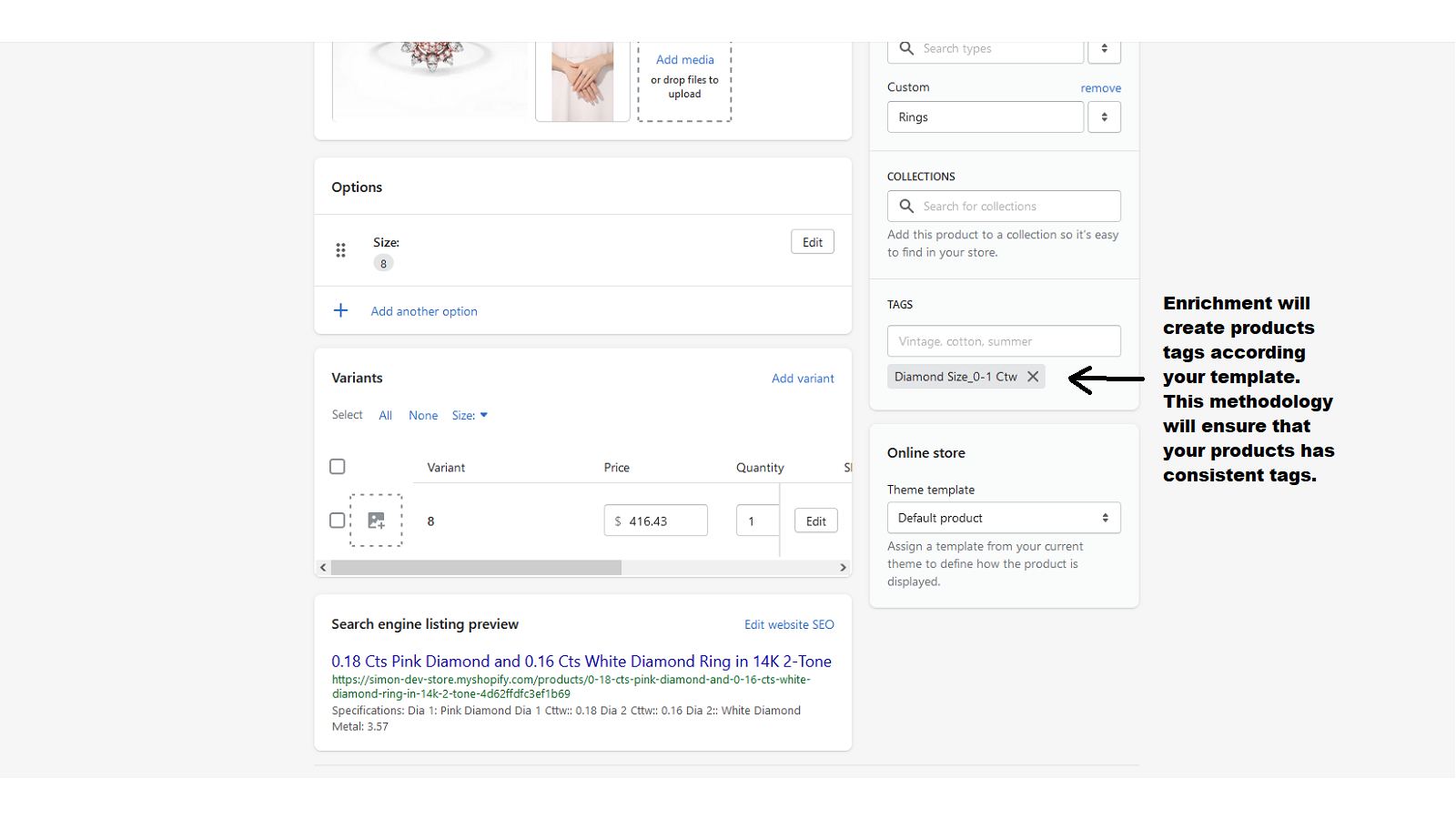Click the variant price input showing 416.43
The height and width of the screenshot is (819, 1456).
tap(655, 520)
